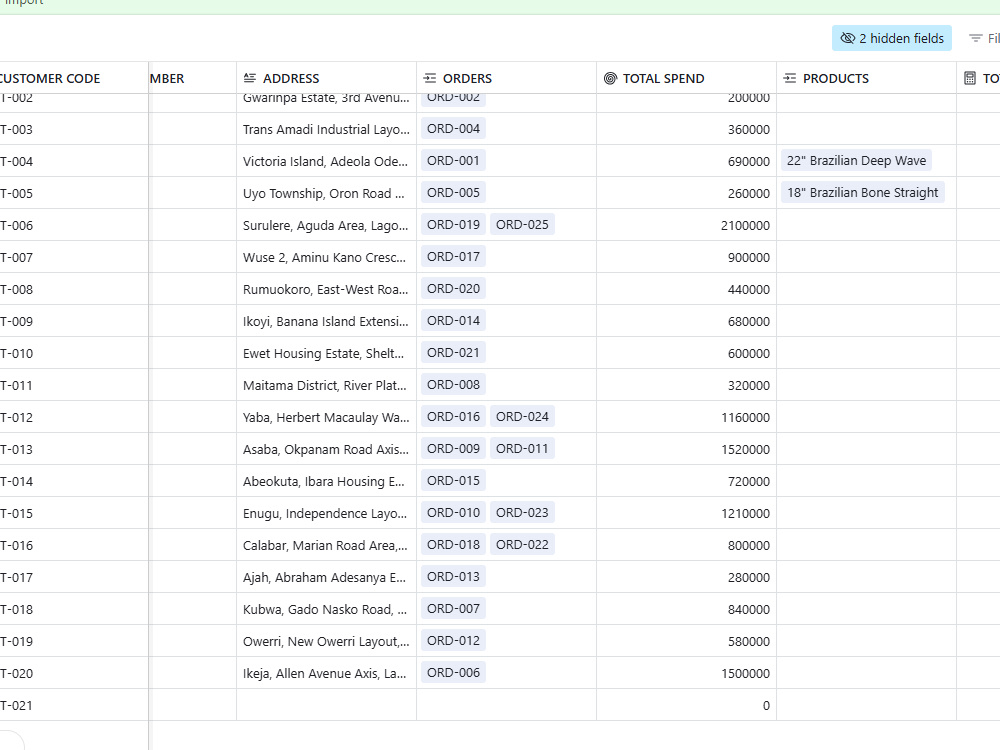Open linked record ORD-013
The width and height of the screenshot is (1000, 750).
[x=453, y=577]
